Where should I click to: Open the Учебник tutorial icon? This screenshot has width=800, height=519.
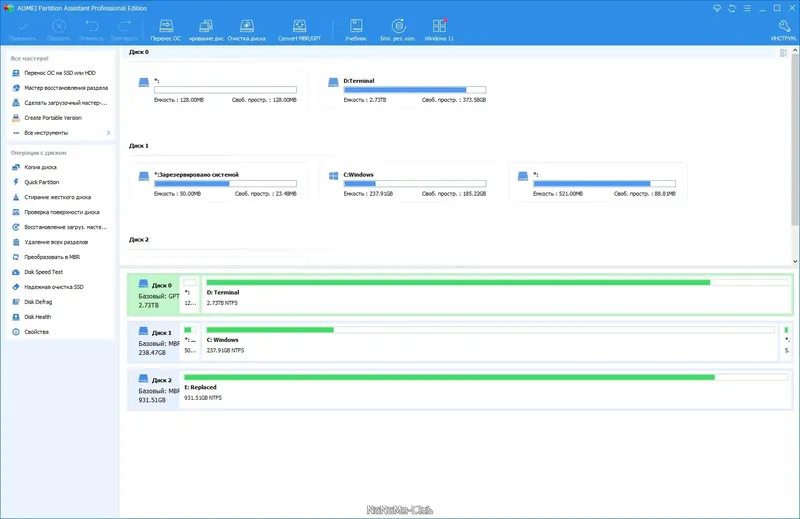[x=356, y=30]
